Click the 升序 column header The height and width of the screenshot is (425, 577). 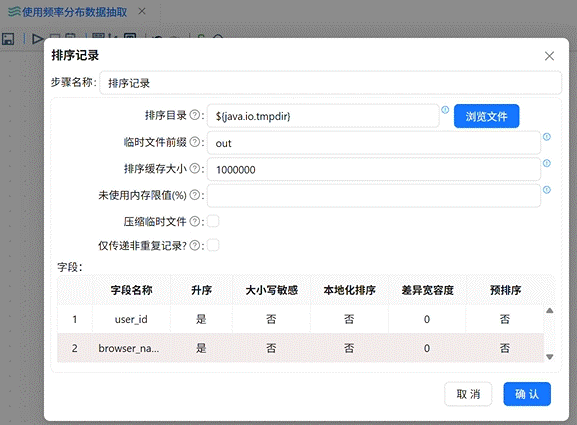pos(201,290)
